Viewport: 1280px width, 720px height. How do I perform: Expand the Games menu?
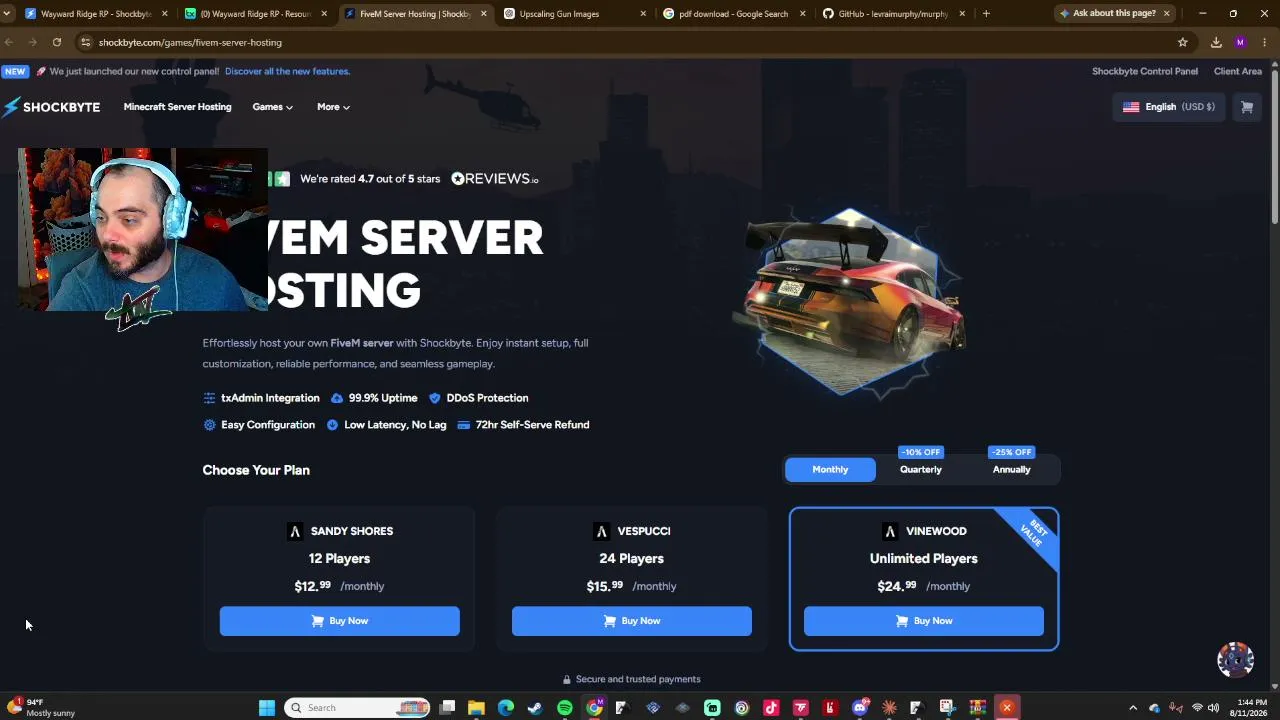272,107
